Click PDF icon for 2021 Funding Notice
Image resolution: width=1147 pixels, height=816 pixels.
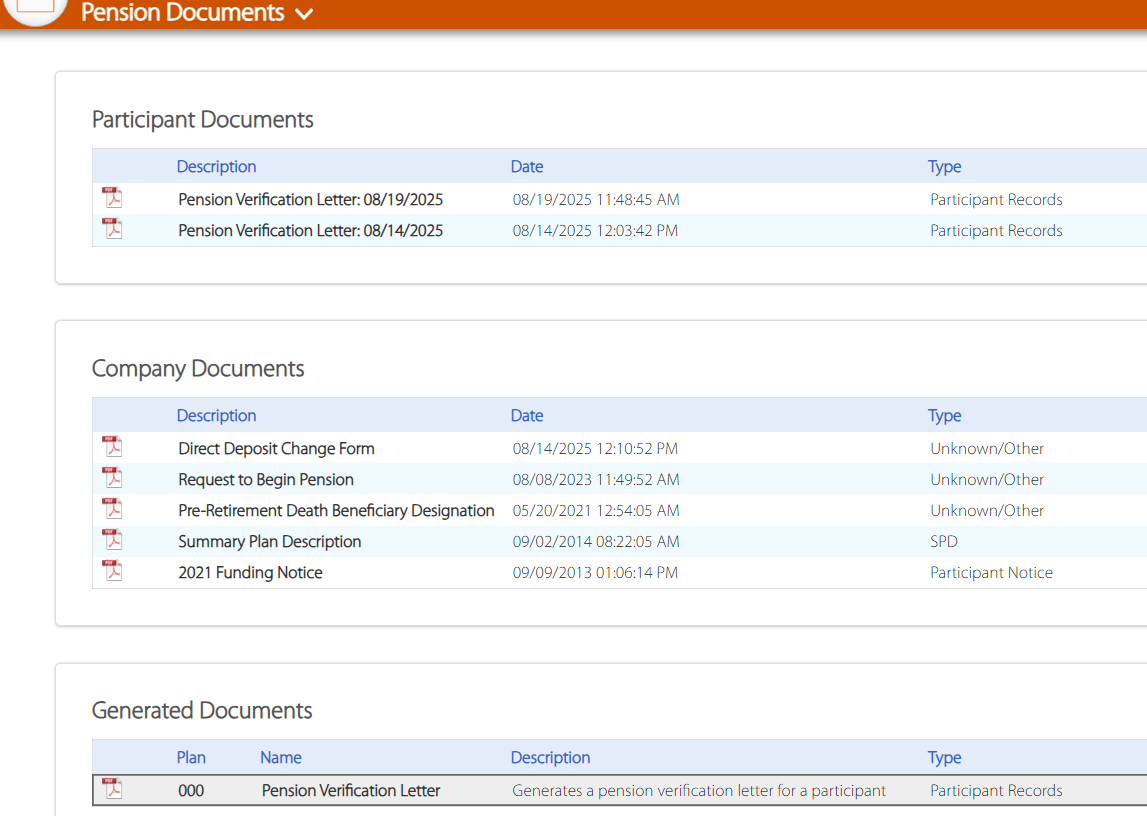click(112, 570)
